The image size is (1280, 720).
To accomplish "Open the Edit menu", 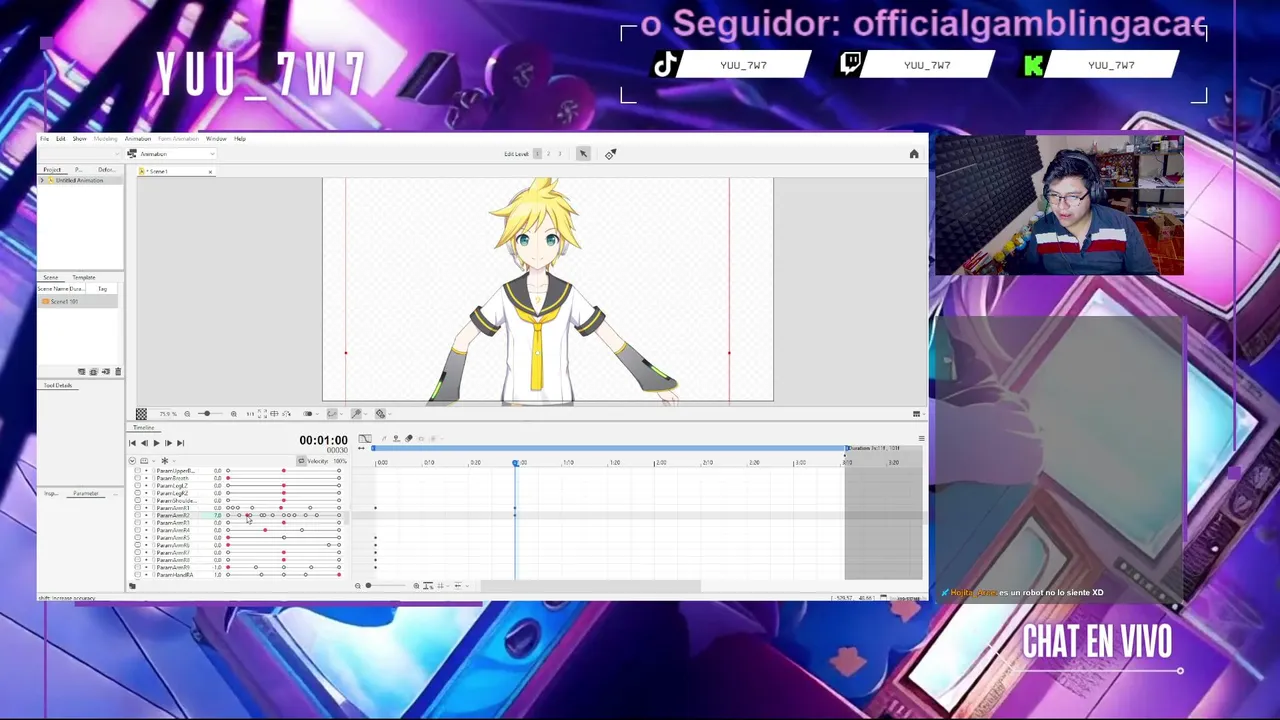I will click(x=60, y=138).
